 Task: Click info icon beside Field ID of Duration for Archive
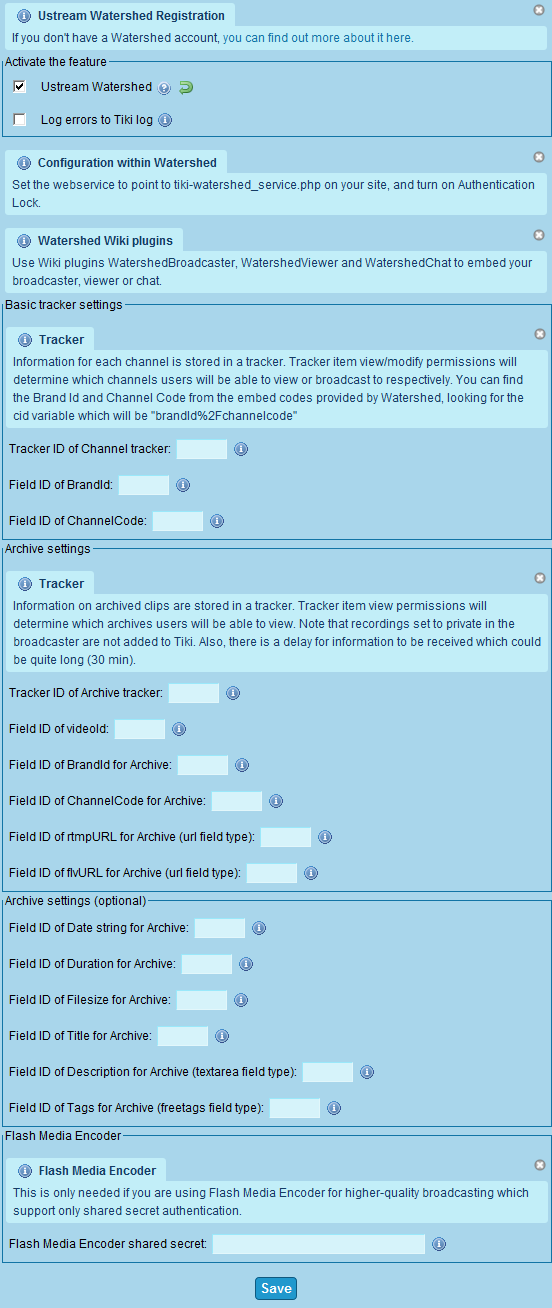point(246,964)
